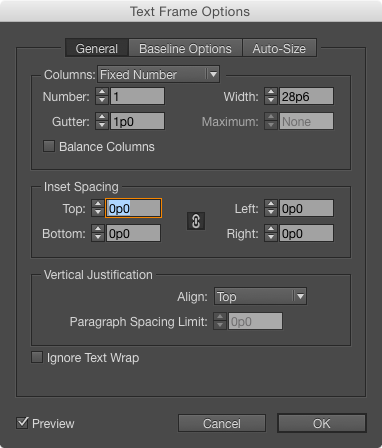
Task: Increase Left inset with up arrow
Action: 271,204
